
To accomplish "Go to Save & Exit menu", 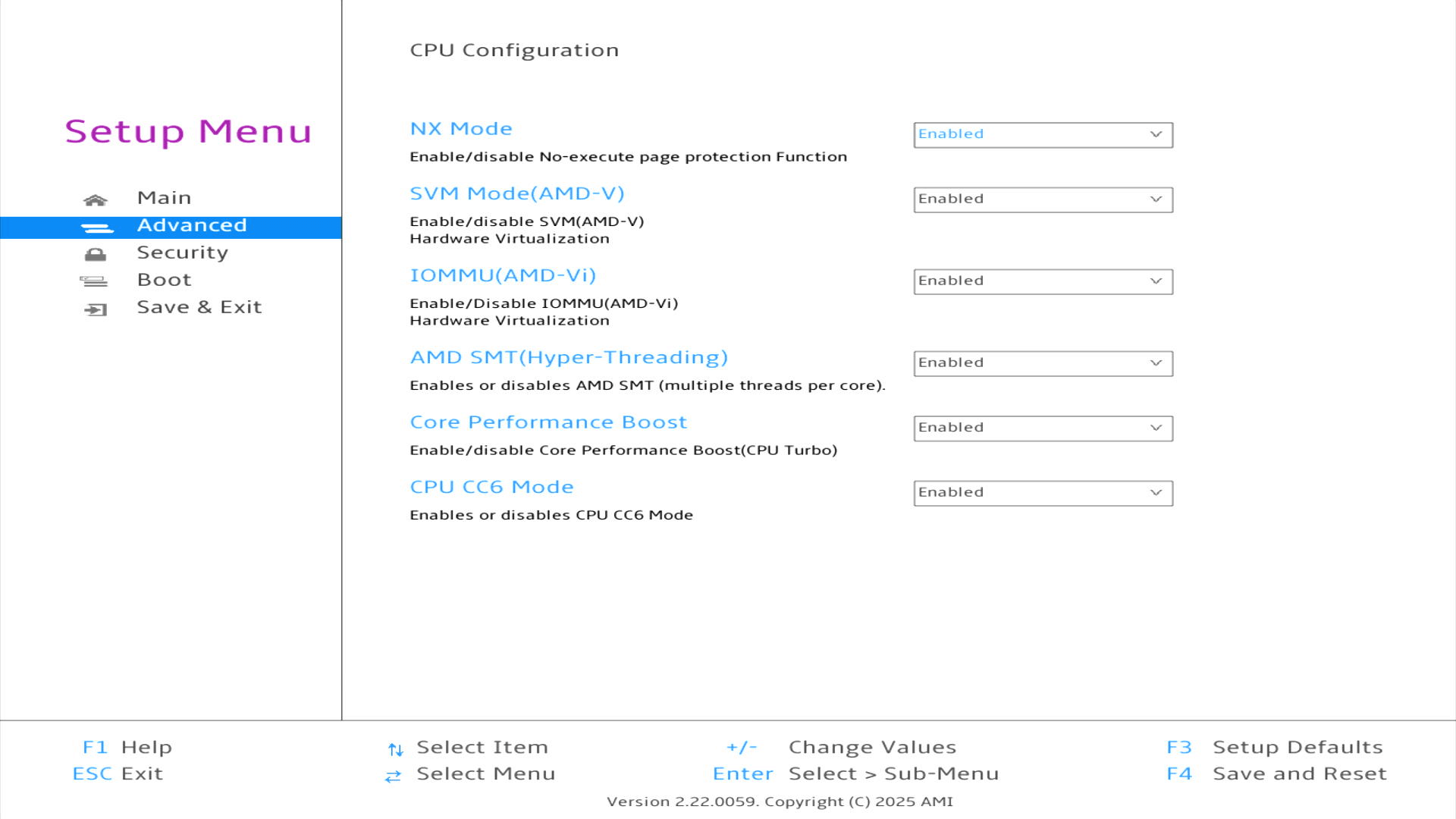I will (199, 307).
